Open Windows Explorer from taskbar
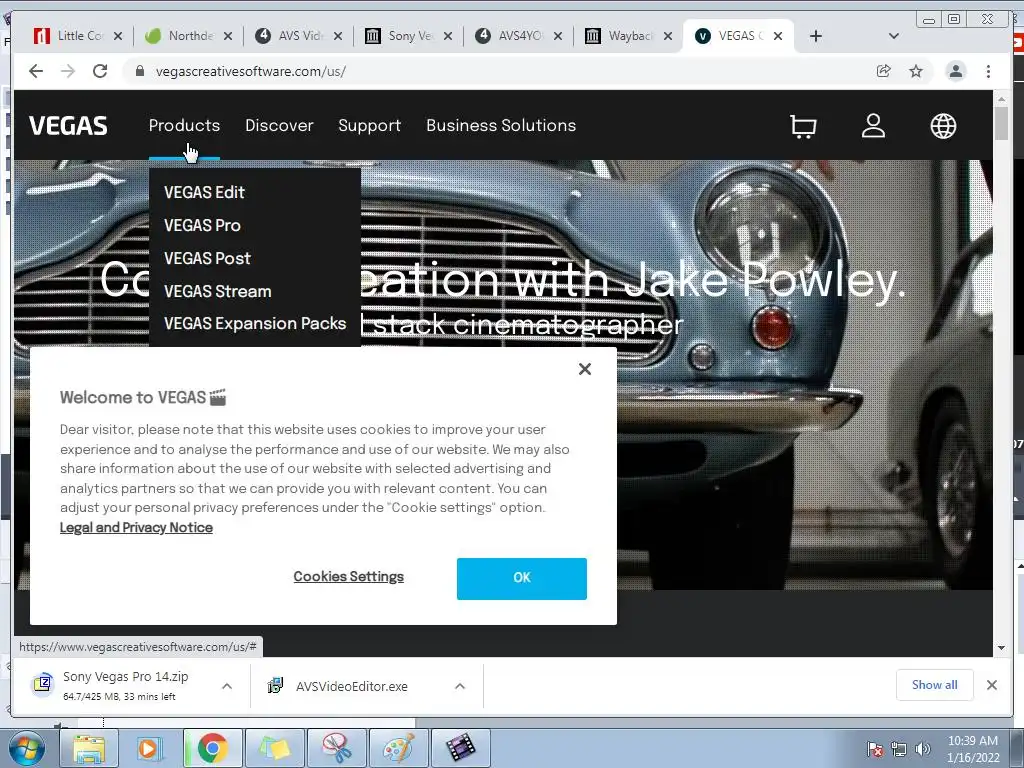The width and height of the screenshot is (1024, 768). click(89, 748)
